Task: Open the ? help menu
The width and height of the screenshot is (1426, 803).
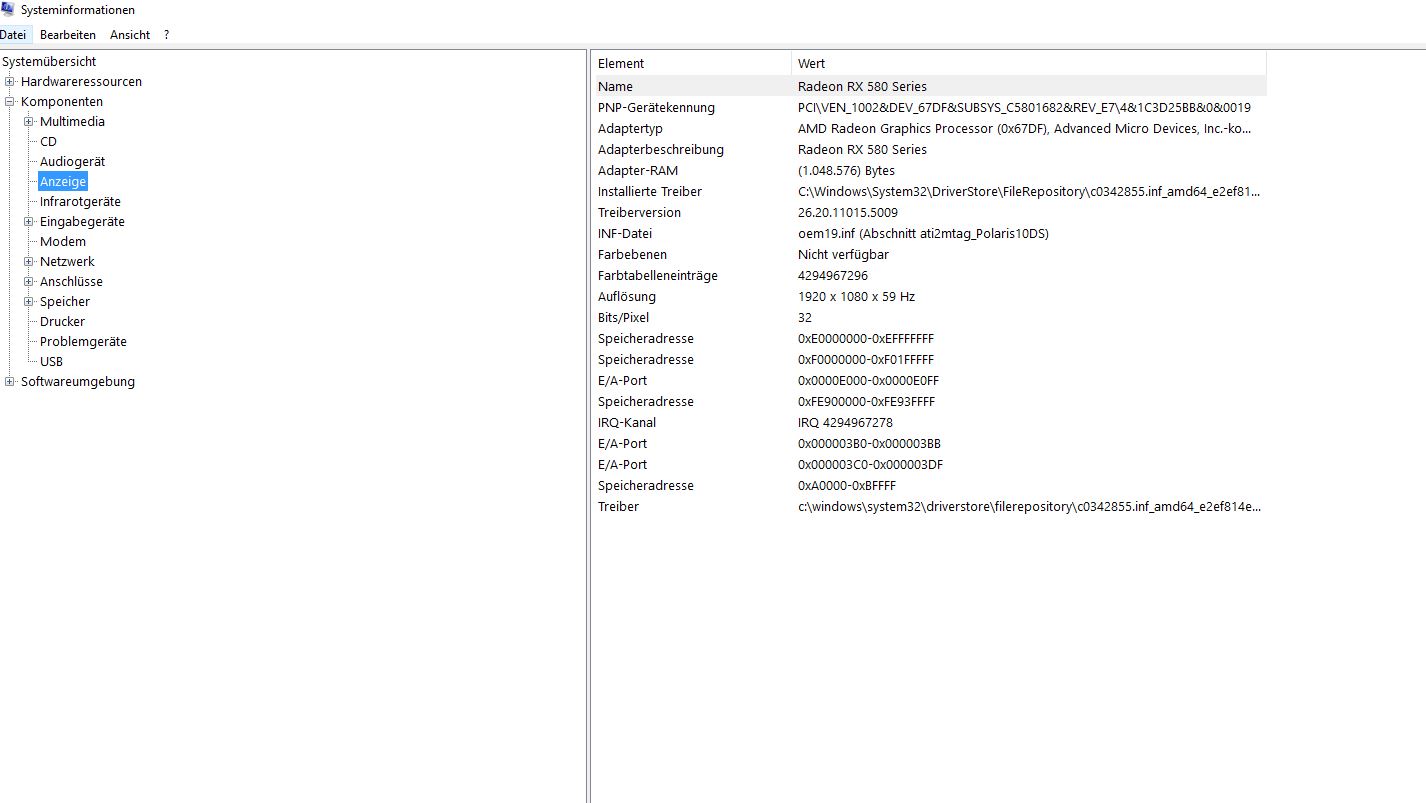Action: coord(166,35)
